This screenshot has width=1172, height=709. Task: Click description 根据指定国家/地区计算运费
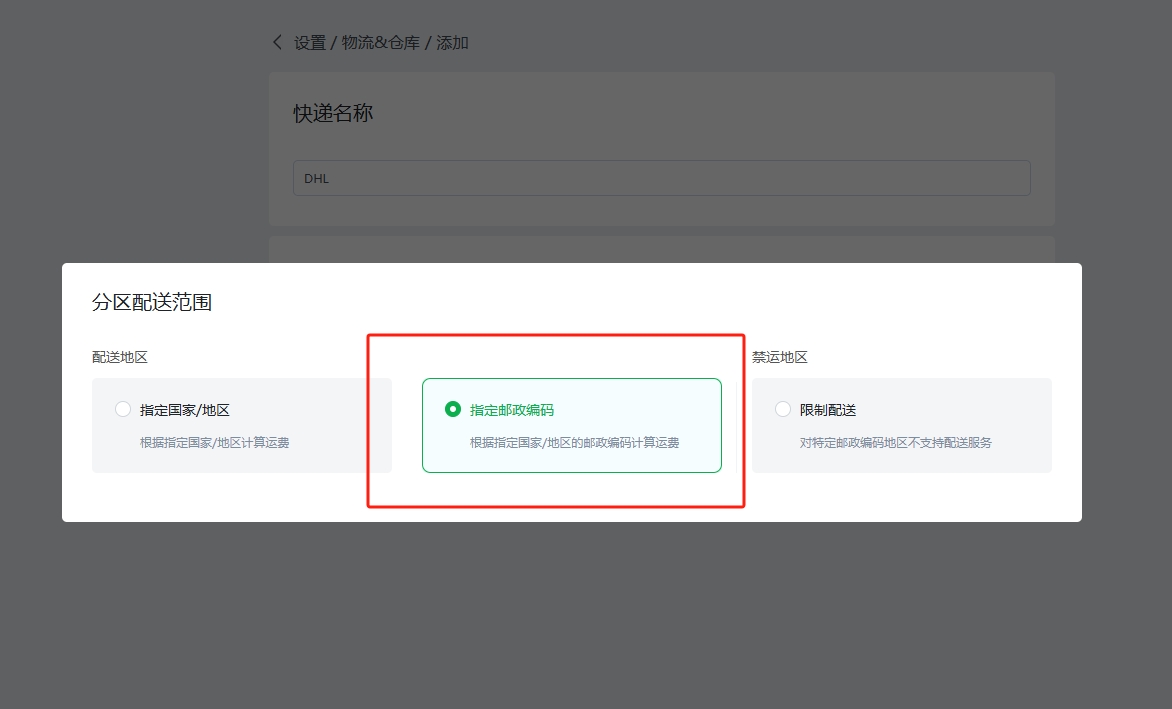215,442
